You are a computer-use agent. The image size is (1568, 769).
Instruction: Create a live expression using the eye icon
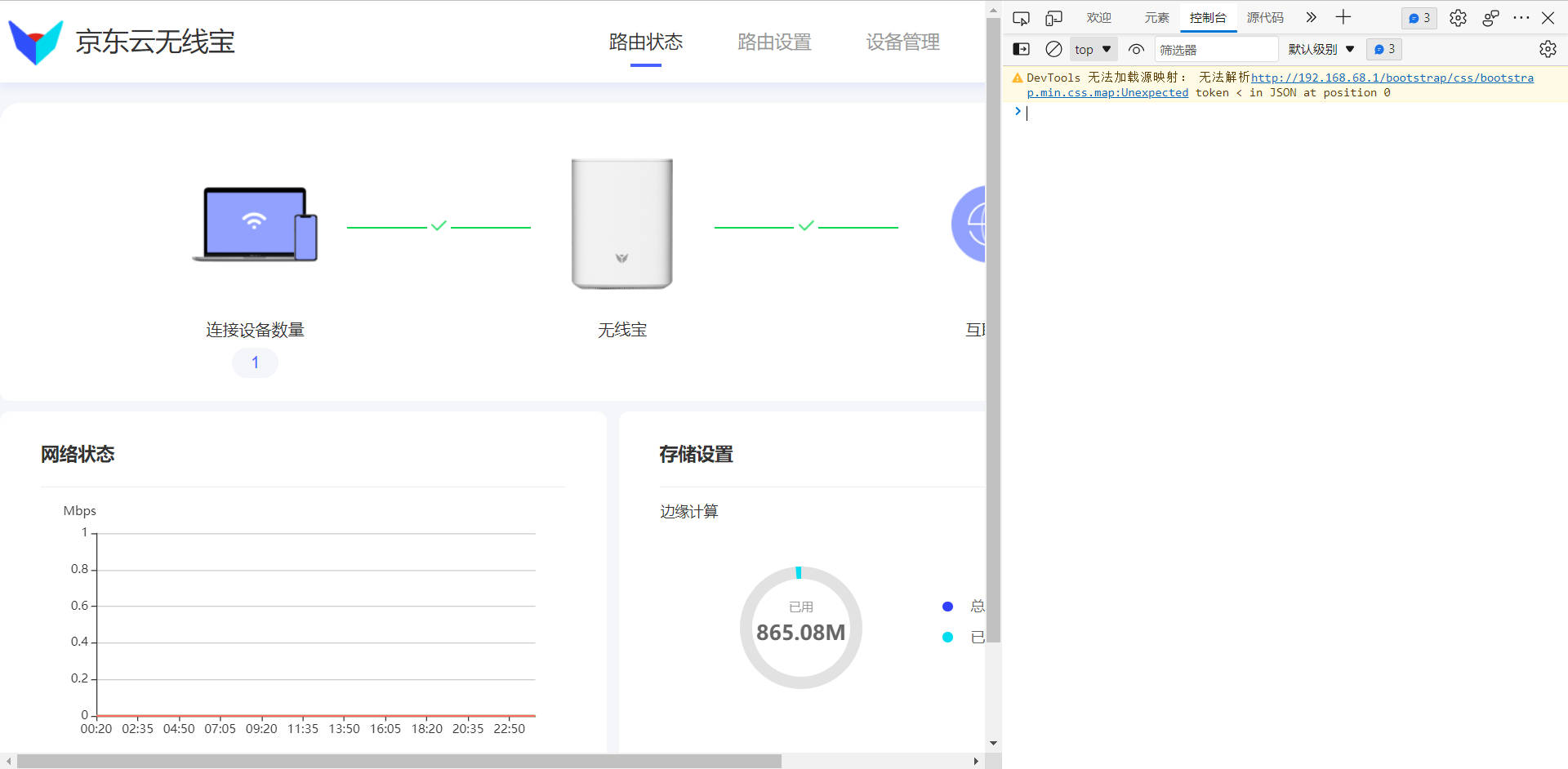click(1136, 49)
